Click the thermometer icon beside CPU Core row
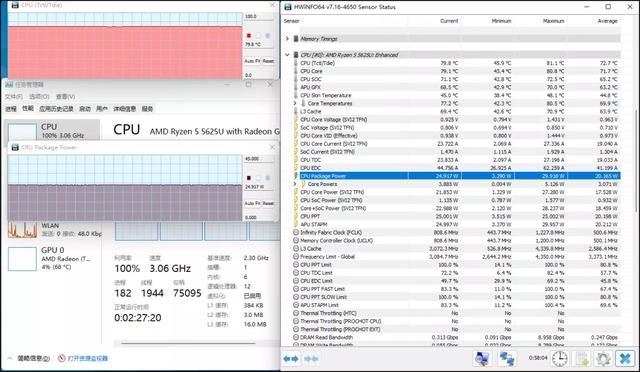This screenshot has width=640, height=372. point(296,71)
